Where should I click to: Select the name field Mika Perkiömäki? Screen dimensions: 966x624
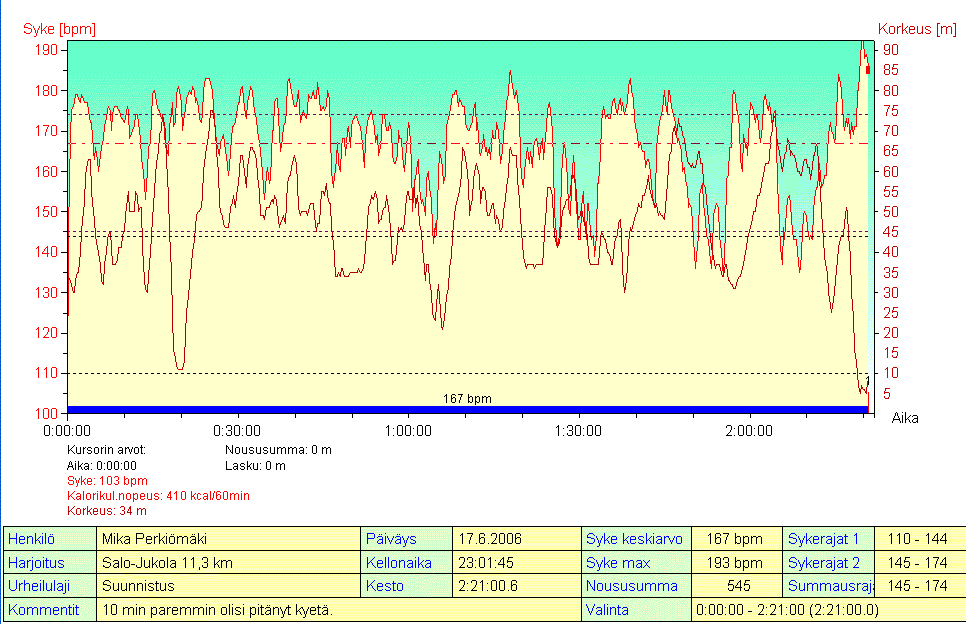pyautogui.click(x=153, y=539)
